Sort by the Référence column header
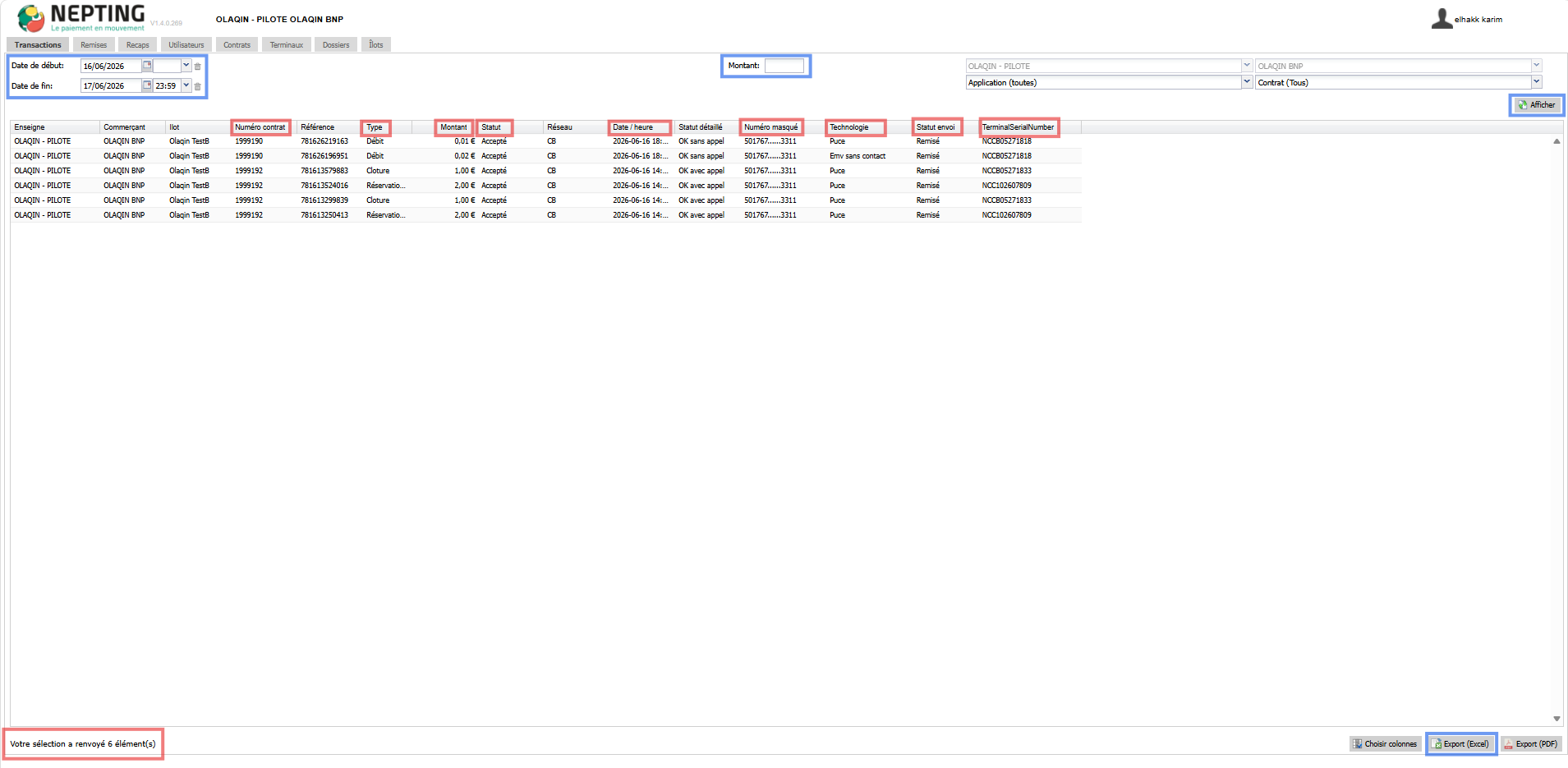 pyautogui.click(x=329, y=127)
